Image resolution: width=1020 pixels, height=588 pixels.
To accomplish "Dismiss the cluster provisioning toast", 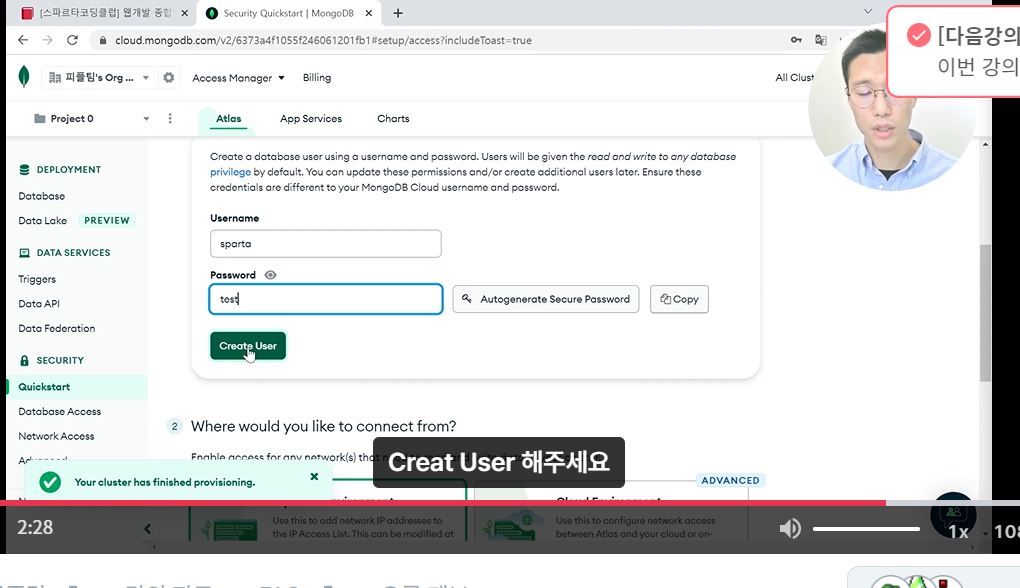I will pyautogui.click(x=314, y=477).
